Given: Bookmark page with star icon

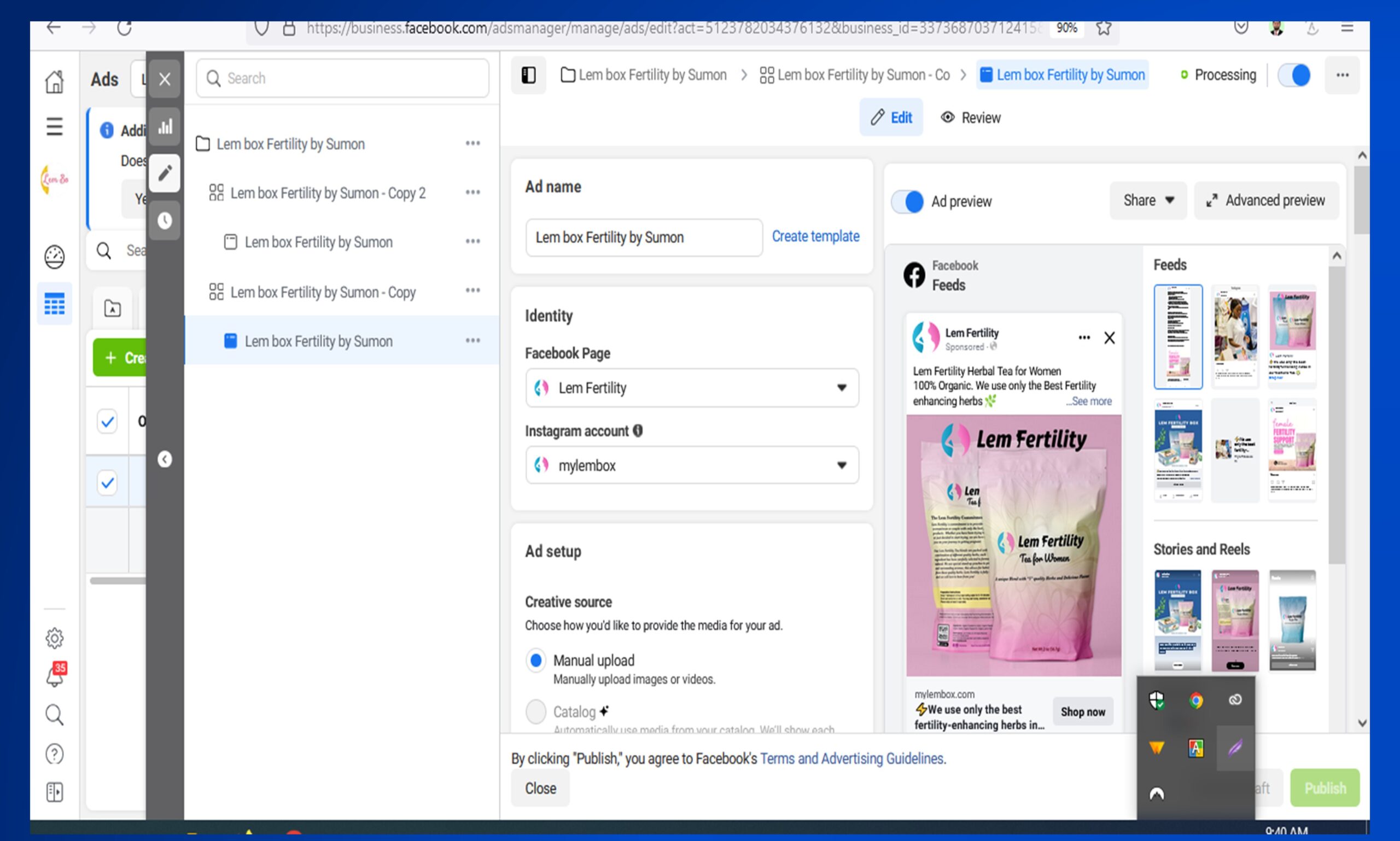Looking at the screenshot, I should click(x=1103, y=28).
